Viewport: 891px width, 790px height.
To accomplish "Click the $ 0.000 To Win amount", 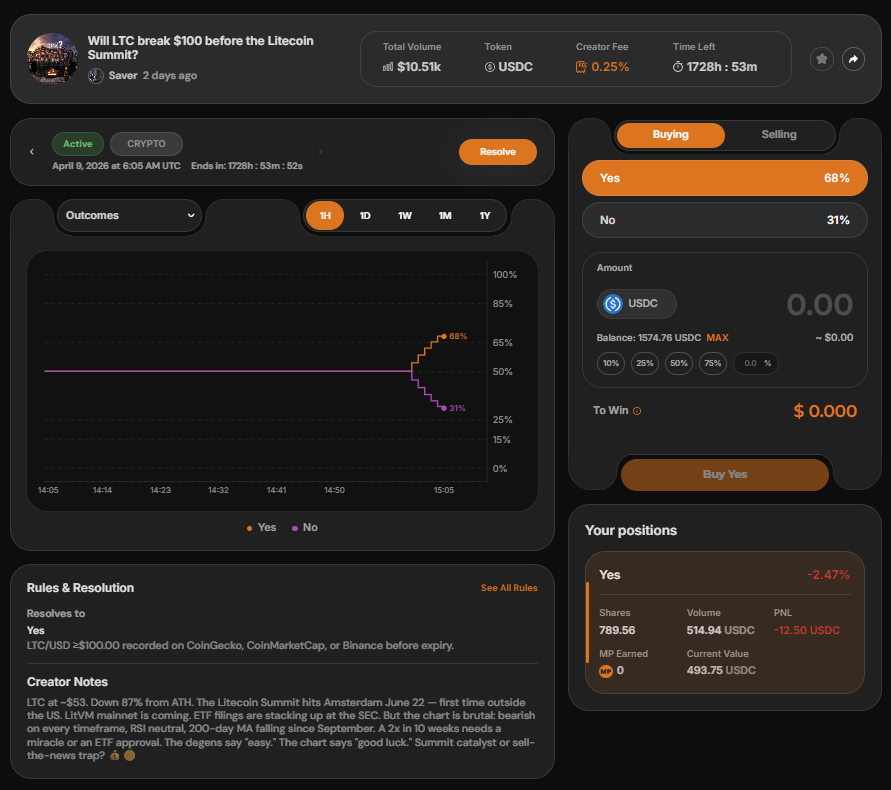I will pos(825,411).
